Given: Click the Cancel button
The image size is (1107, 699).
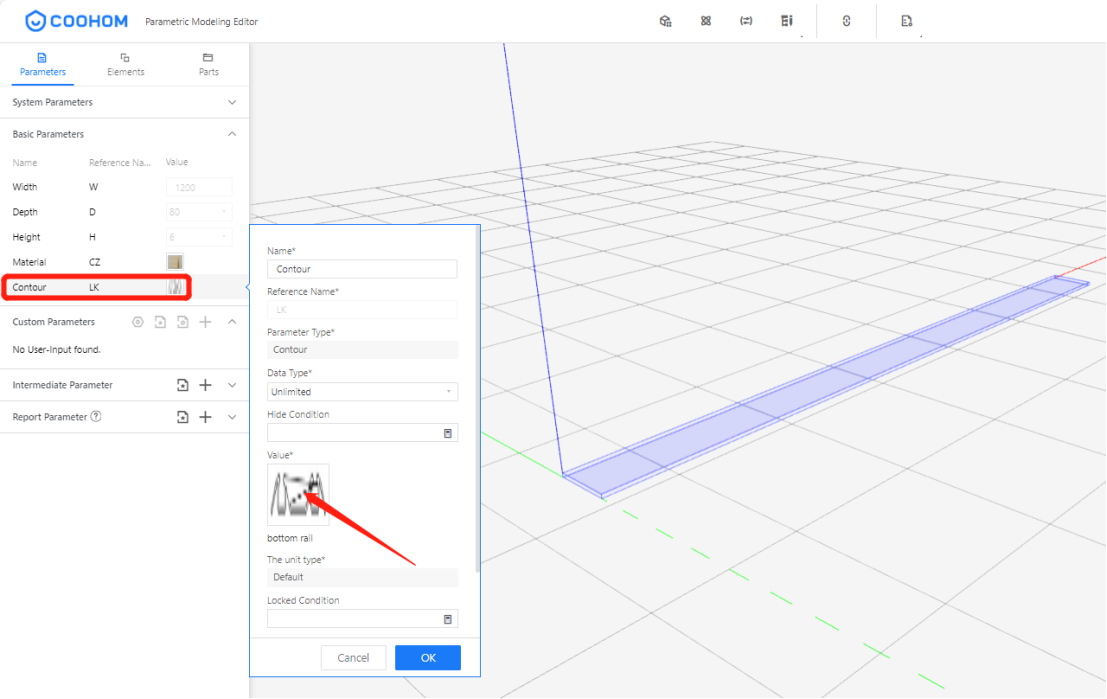Looking at the screenshot, I should click(x=353, y=658).
